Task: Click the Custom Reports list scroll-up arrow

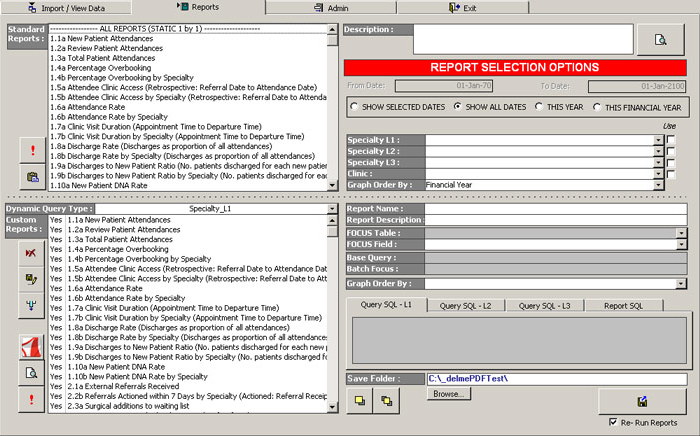Action: pos(332,220)
